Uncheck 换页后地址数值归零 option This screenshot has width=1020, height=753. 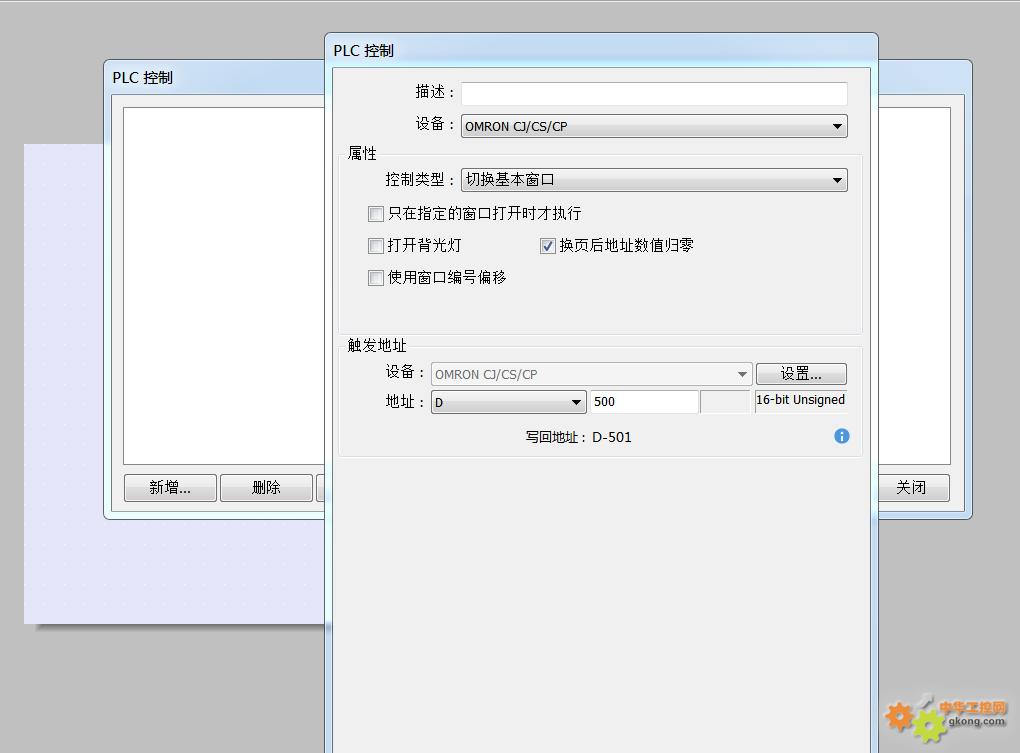pyautogui.click(x=548, y=246)
